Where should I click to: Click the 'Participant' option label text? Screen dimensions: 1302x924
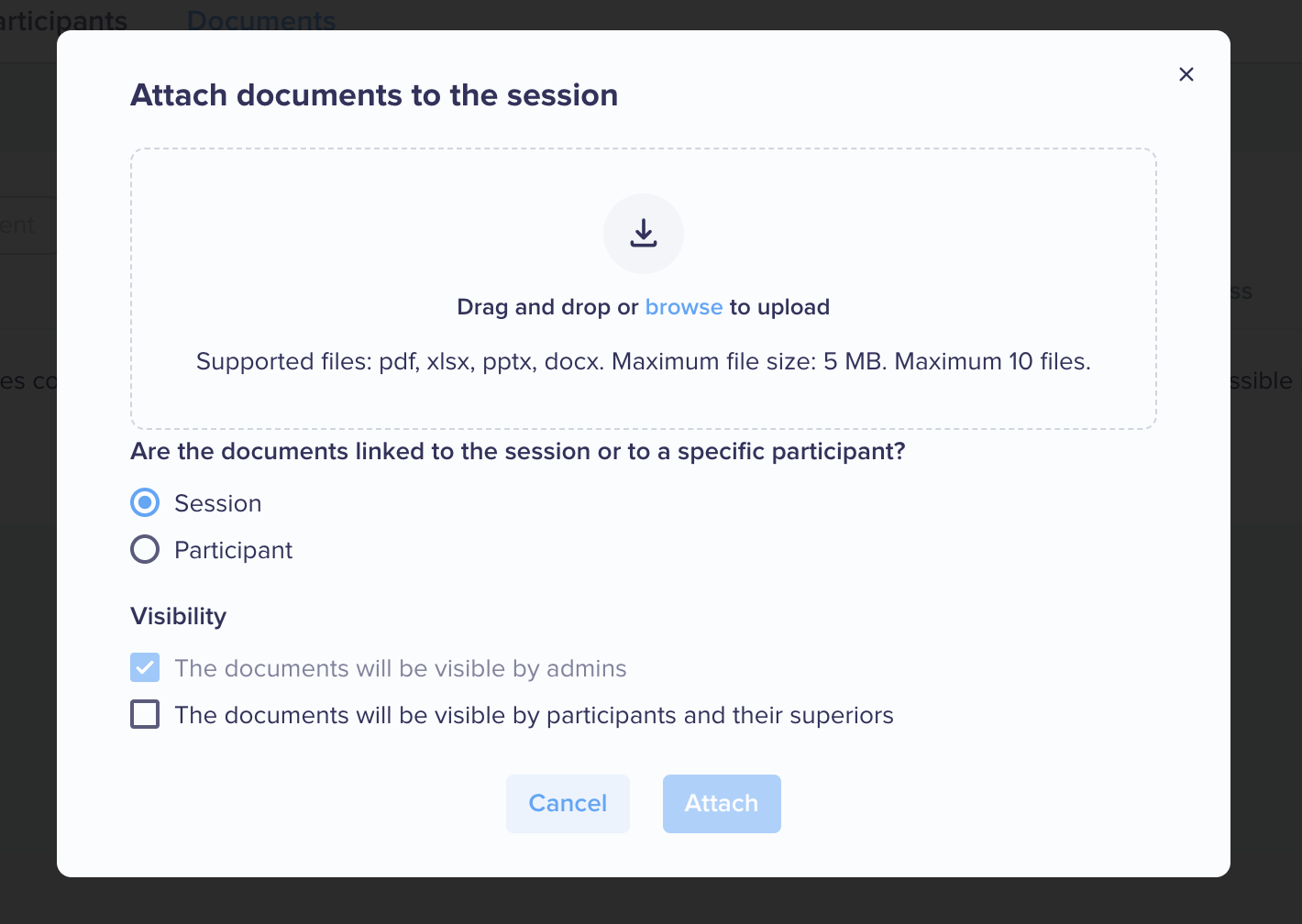[x=234, y=550]
